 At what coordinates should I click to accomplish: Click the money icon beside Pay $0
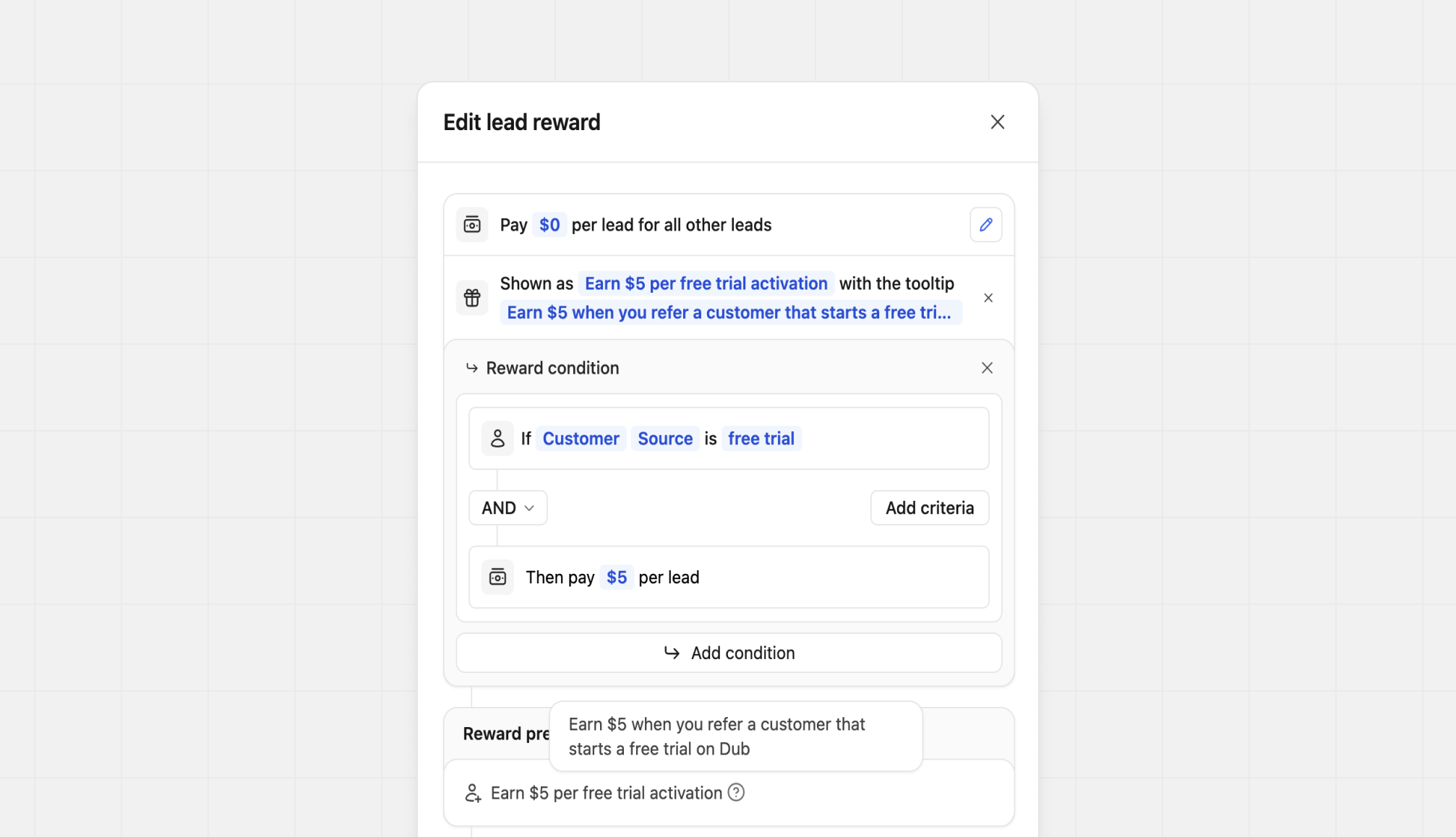pos(472,225)
